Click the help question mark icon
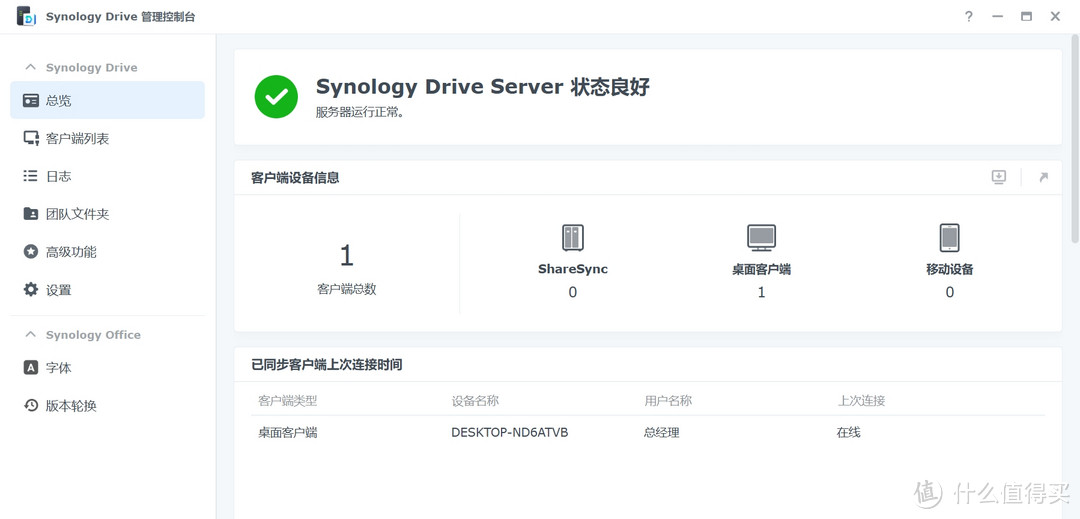Screen dimensions: 1080x519 pos(968,17)
